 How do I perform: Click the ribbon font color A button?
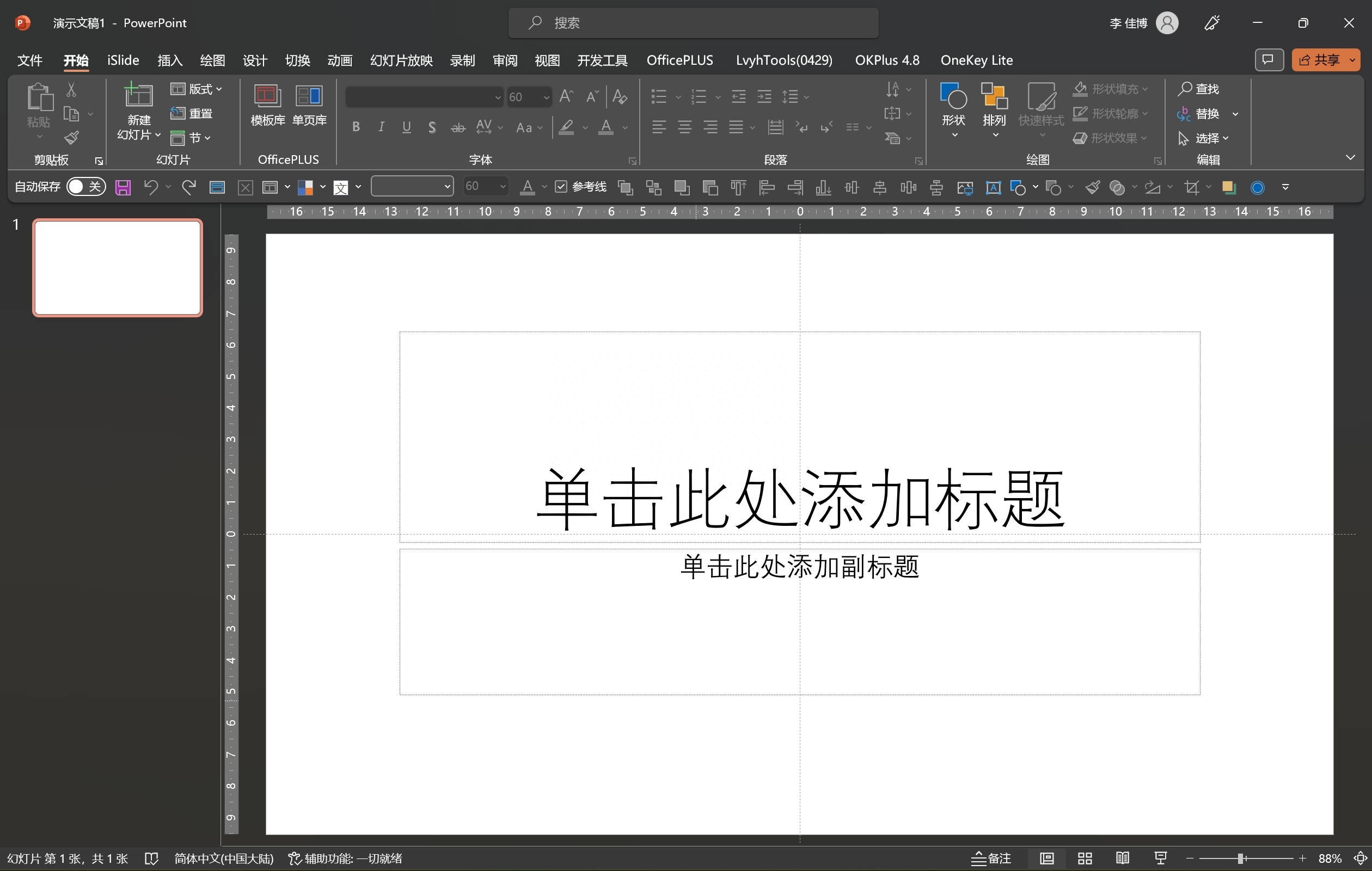pyautogui.click(x=605, y=127)
